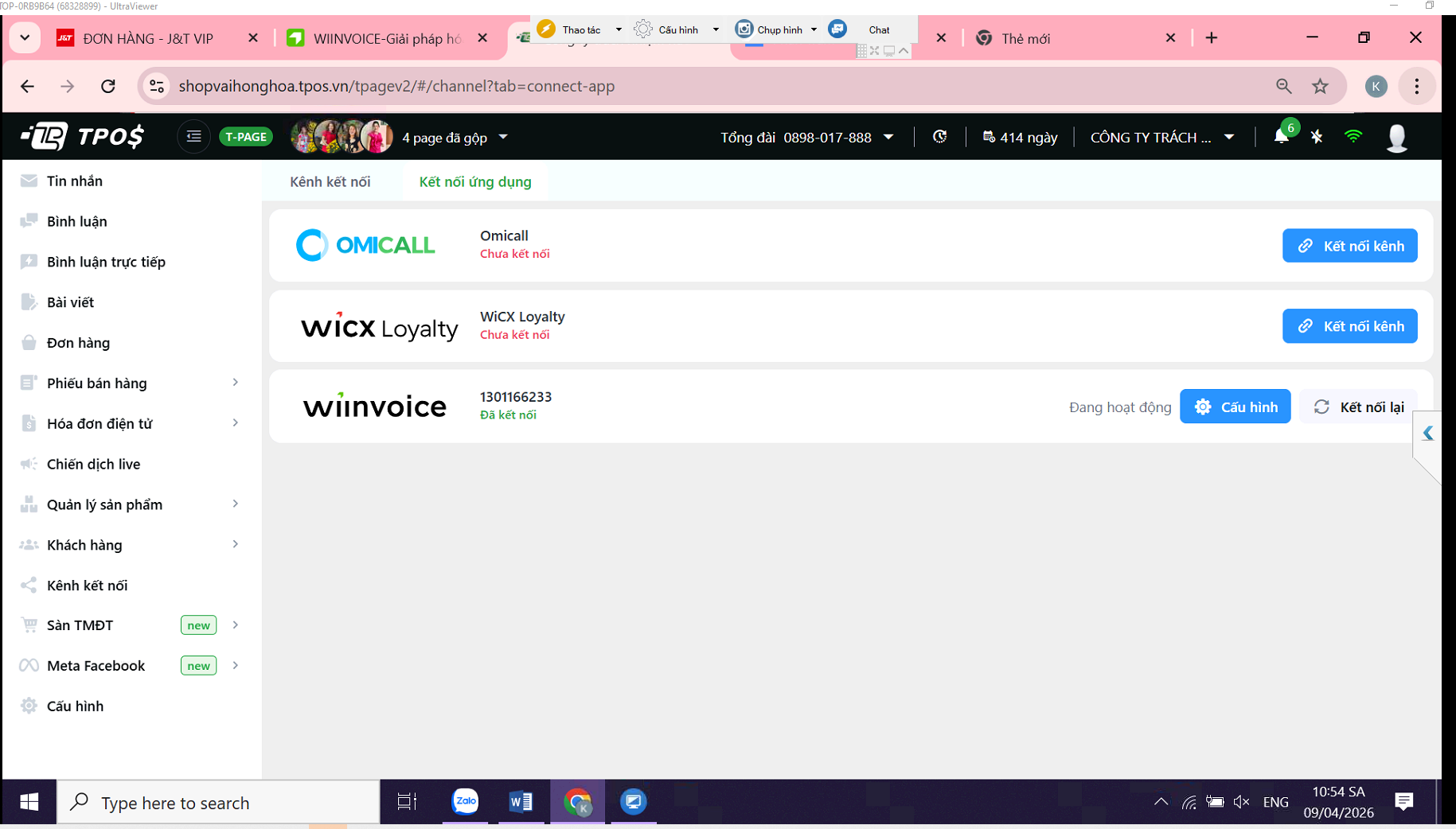
Task: Switch to the Kênh kết nối tab
Action: tap(330, 182)
